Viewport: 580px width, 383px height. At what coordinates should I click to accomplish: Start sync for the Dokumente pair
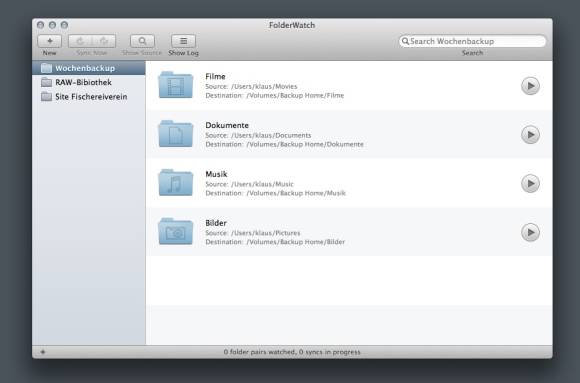pos(530,135)
